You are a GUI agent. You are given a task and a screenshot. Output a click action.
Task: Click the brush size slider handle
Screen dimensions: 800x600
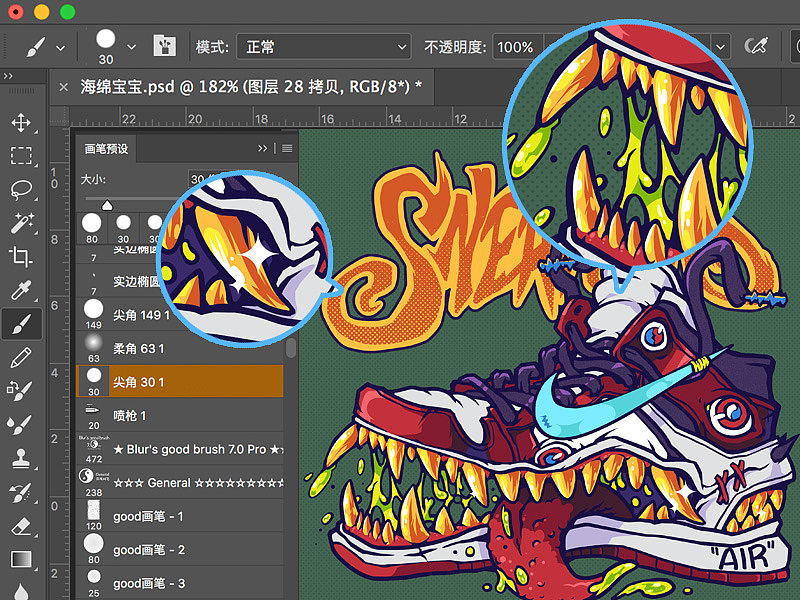[x=108, y=204]
